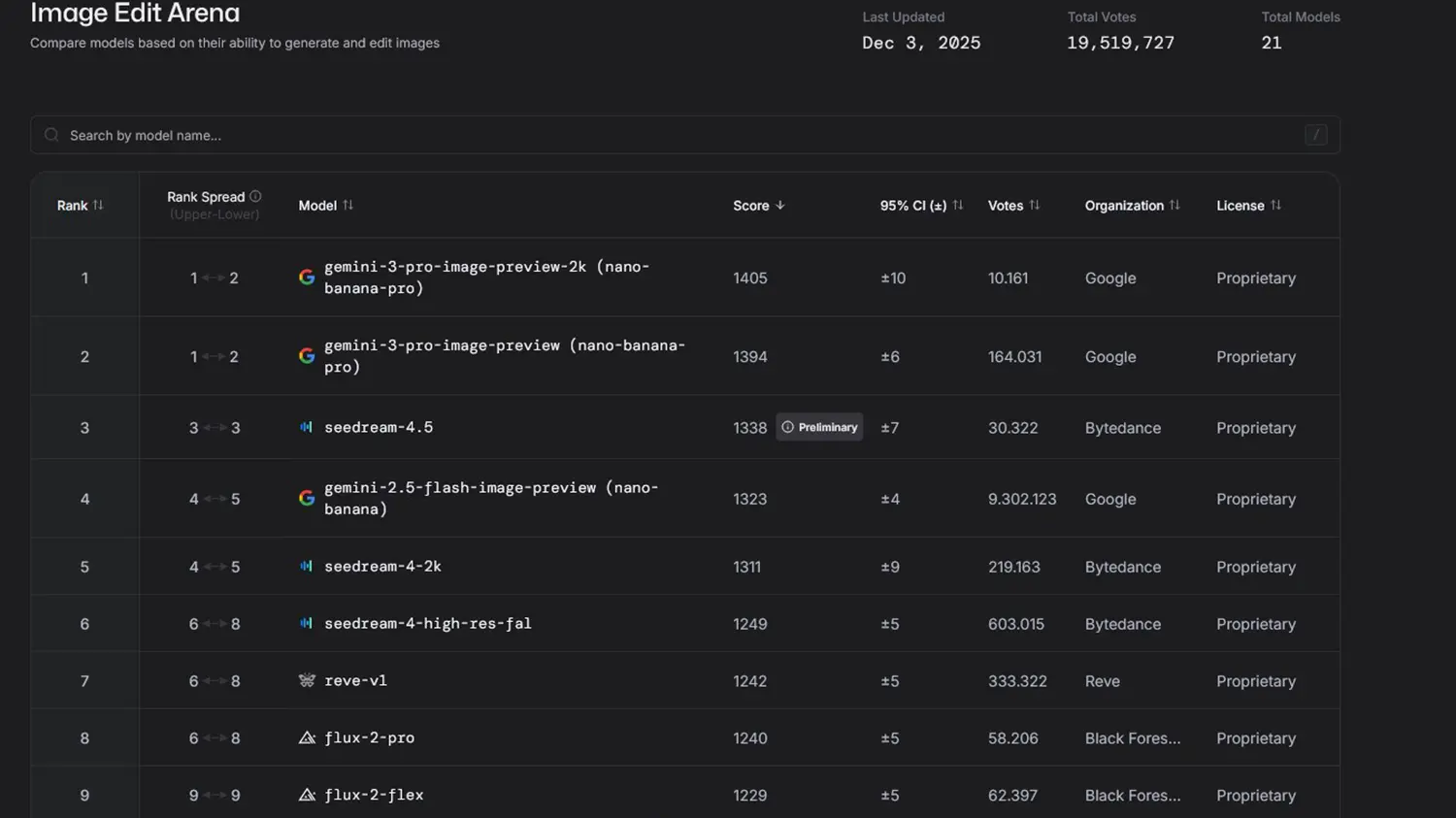Click the Rank Spread info icon
The width and height of the screenshot is (1456, 818).
[x=255, y=196]
